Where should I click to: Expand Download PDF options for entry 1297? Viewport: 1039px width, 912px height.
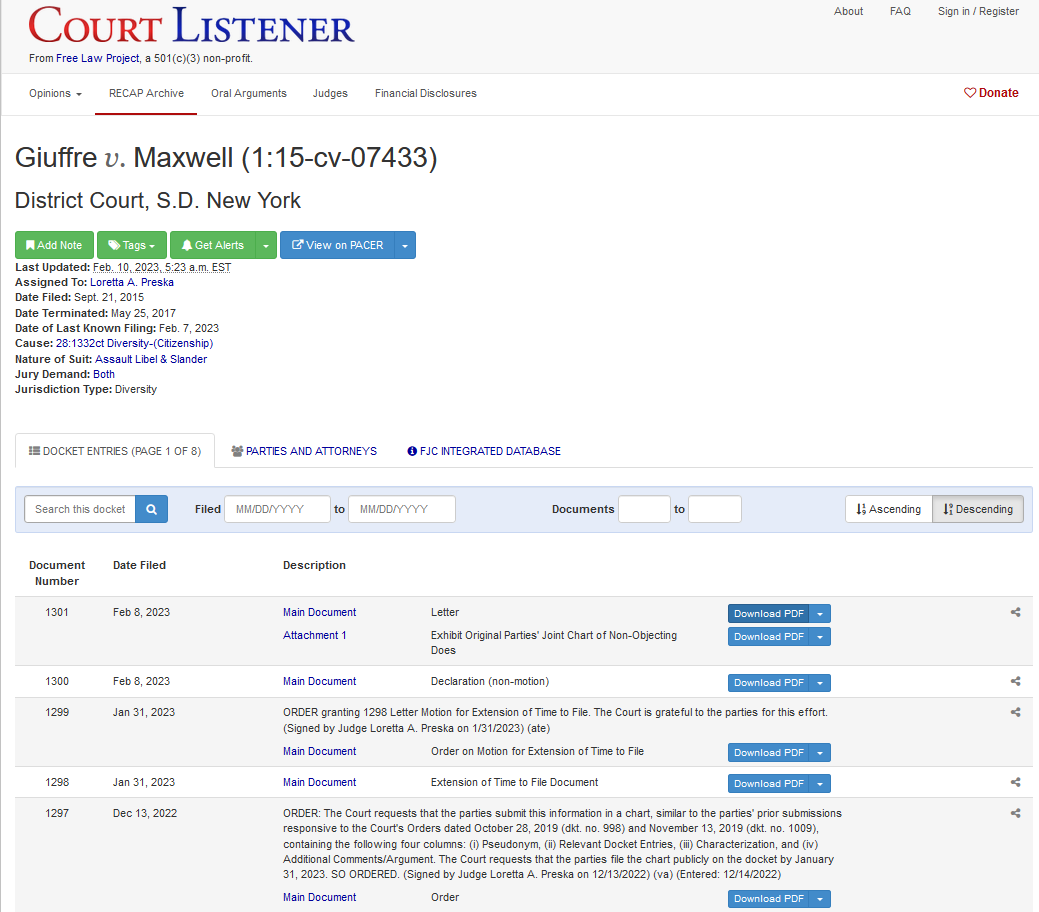click(x=820, y=899)
